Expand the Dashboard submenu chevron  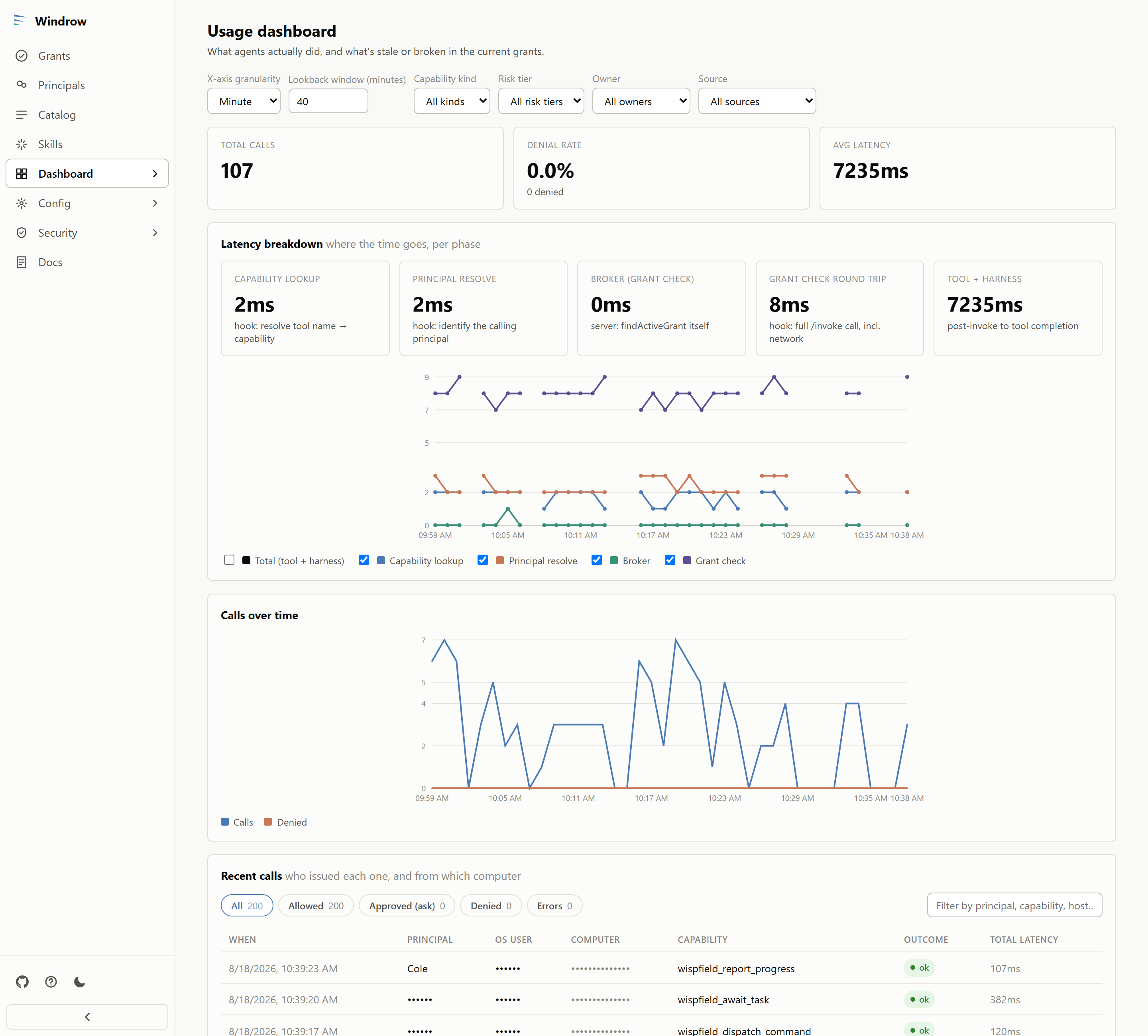click(155, 174)
